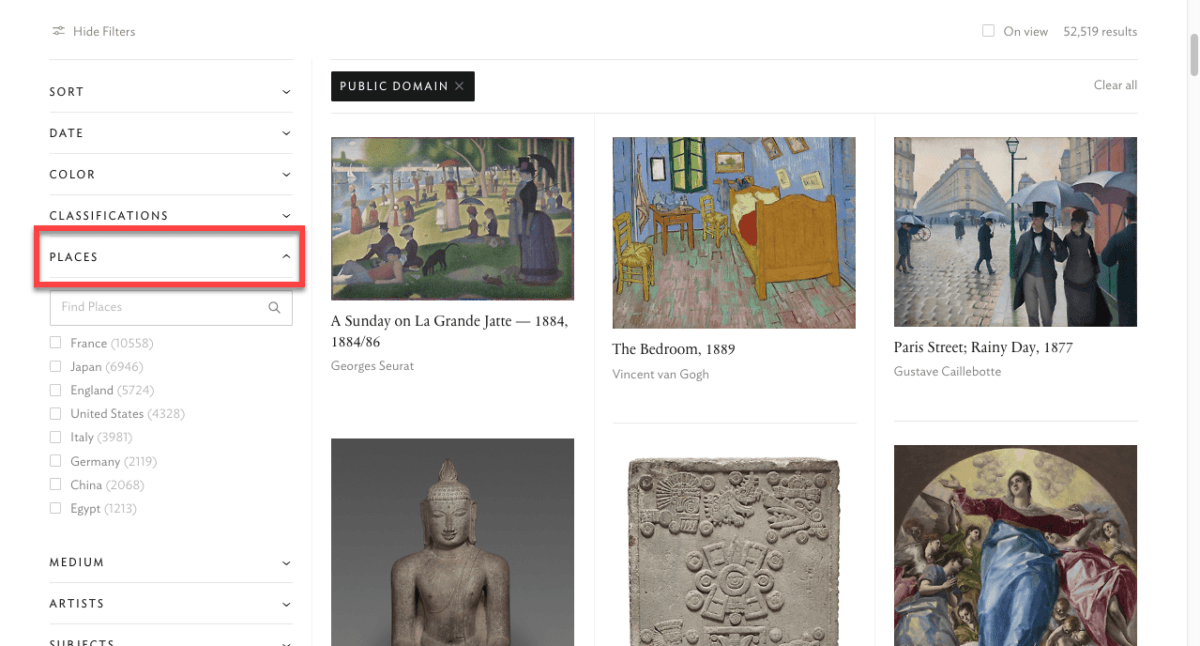Open The Bedroom painting thumbnail

734,232
